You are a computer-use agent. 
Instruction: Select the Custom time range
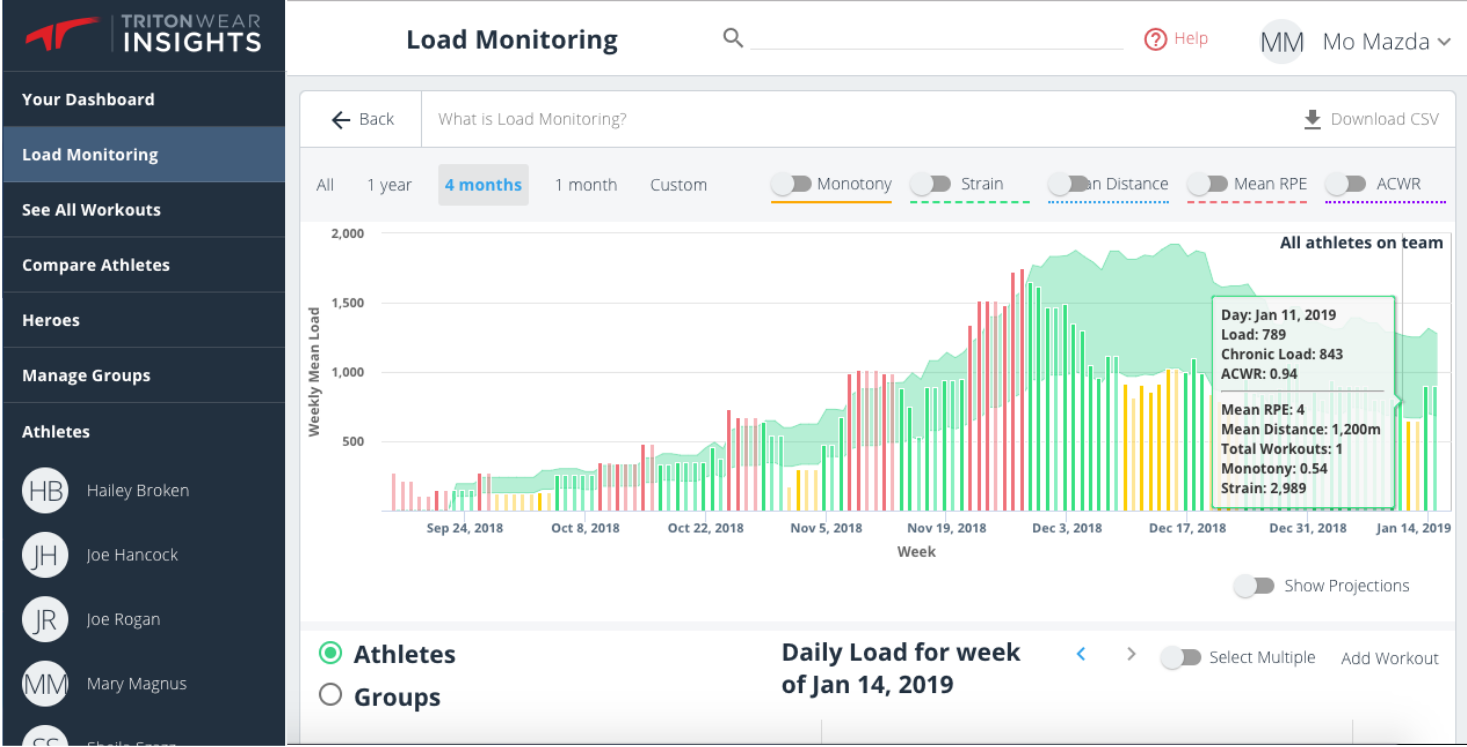[678, 185]
